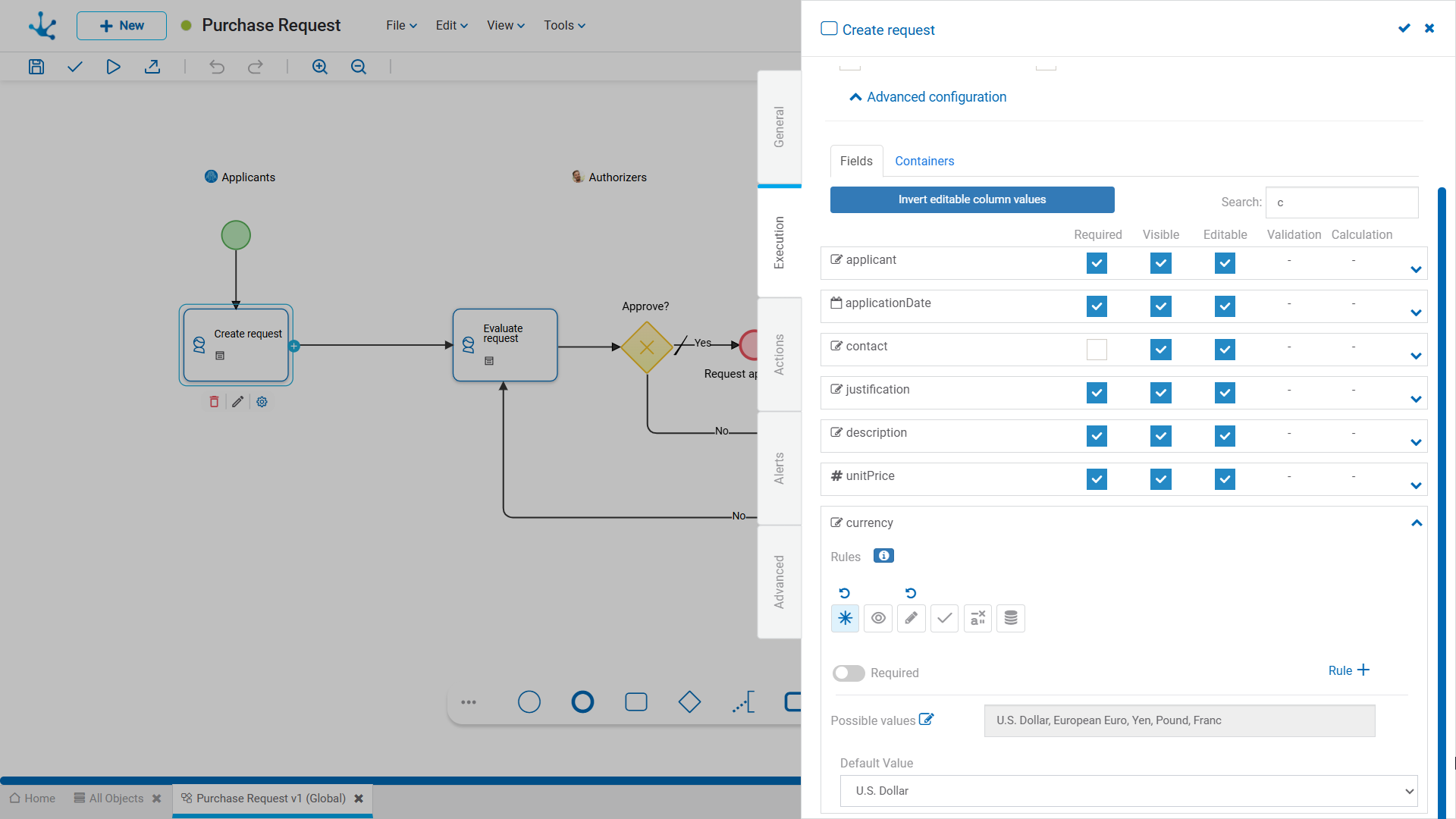This screenshot has width=1456, height=819.
Task: Click the New button
Action: [x=121, y=26]
